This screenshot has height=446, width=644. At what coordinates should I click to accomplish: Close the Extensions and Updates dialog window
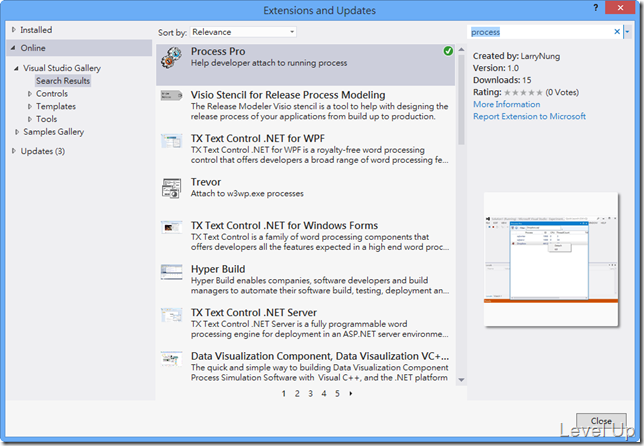pos(620,7)
